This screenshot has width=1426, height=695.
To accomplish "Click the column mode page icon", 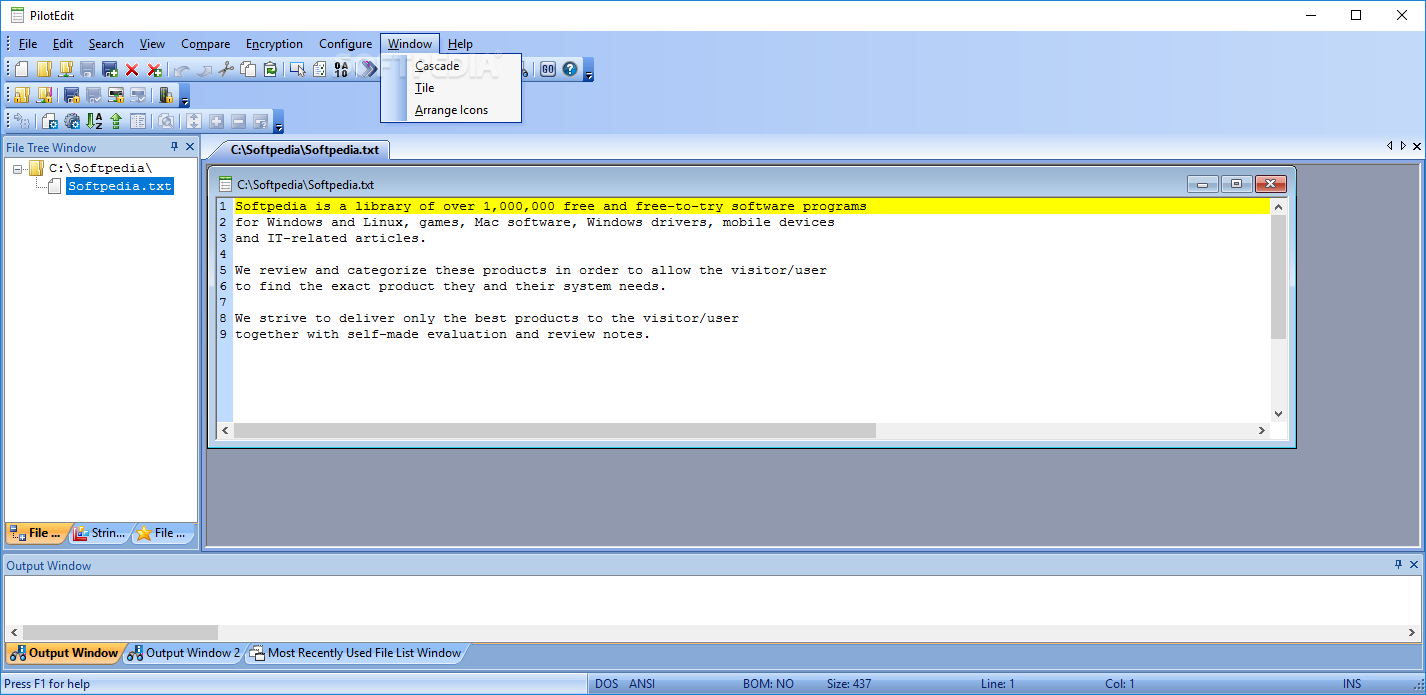I will (x=319, y=69).
